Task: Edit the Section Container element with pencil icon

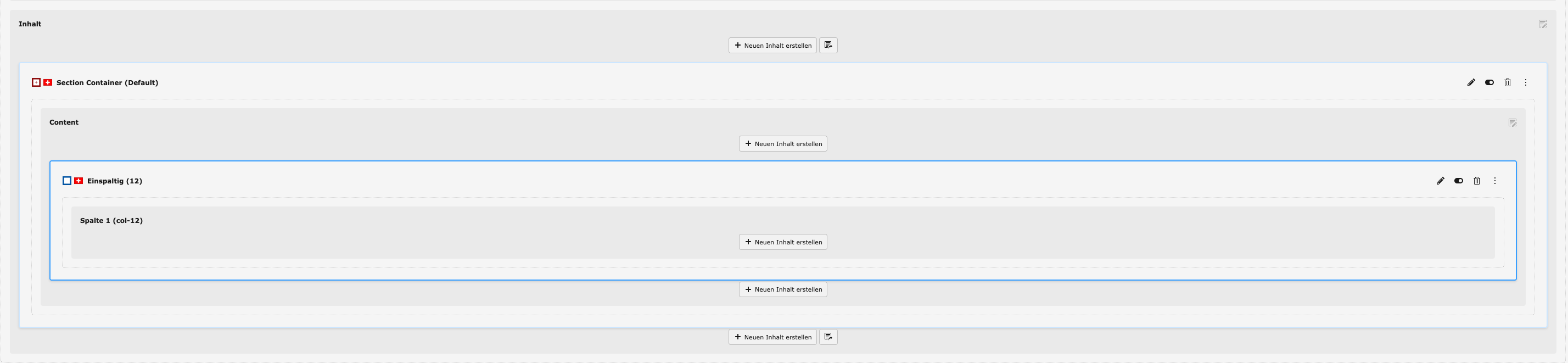Action: point(1471,83)
